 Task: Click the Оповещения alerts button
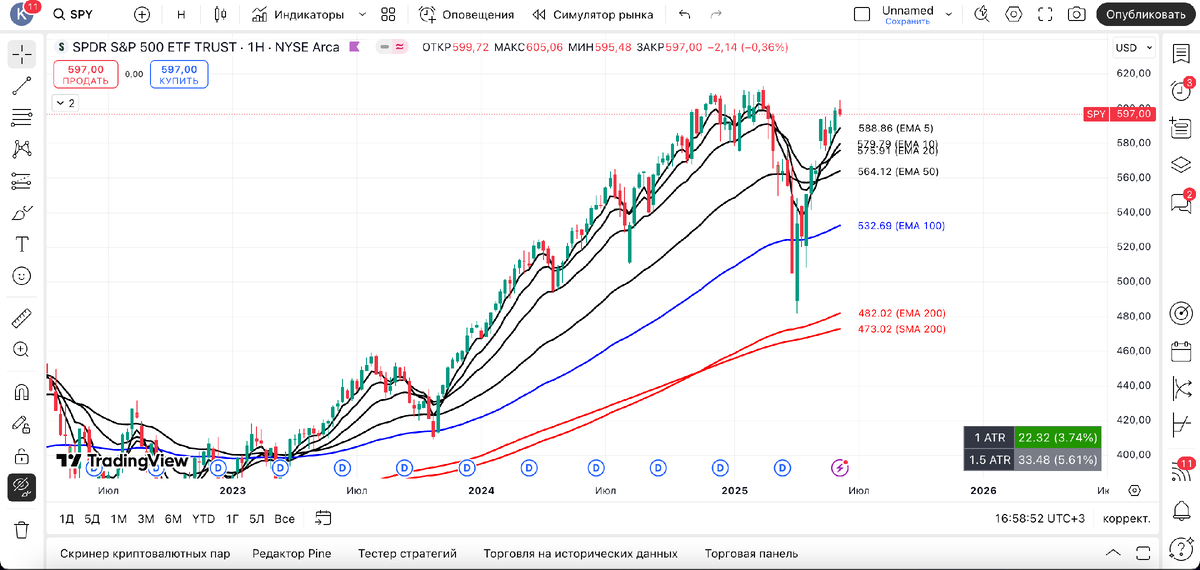coord(467,15)
